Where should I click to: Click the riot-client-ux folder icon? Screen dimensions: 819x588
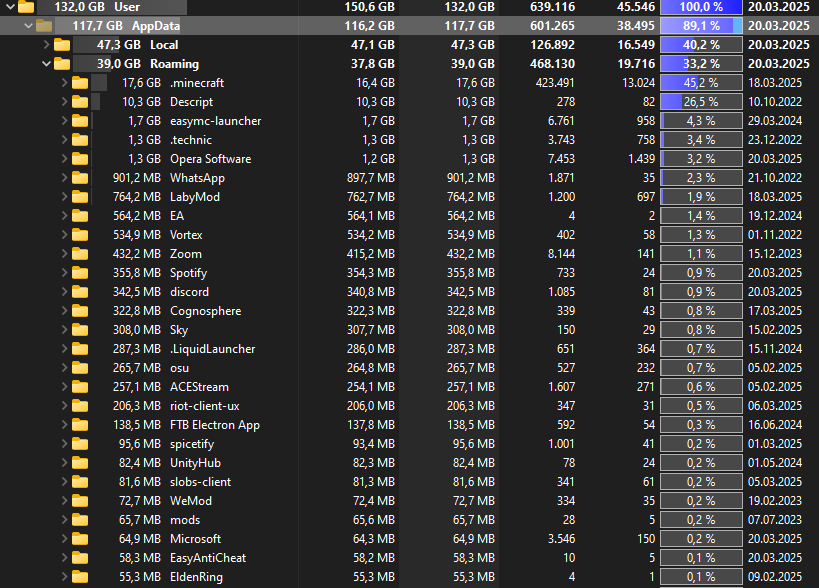(80, 406)
